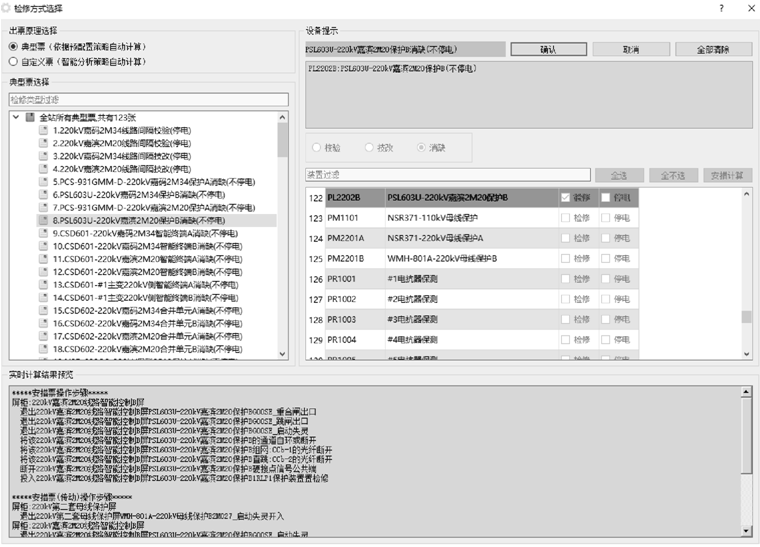Click document icon of item 15.CSD602 2M34合并单元A

click(43, 310)
